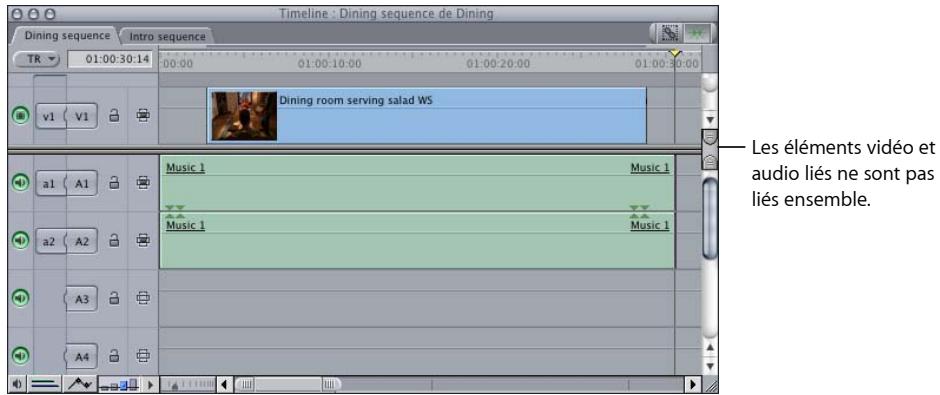Select the left Music 1 label on track A2
The height and width of the screenshot is (395, 940).
(185, 225)
